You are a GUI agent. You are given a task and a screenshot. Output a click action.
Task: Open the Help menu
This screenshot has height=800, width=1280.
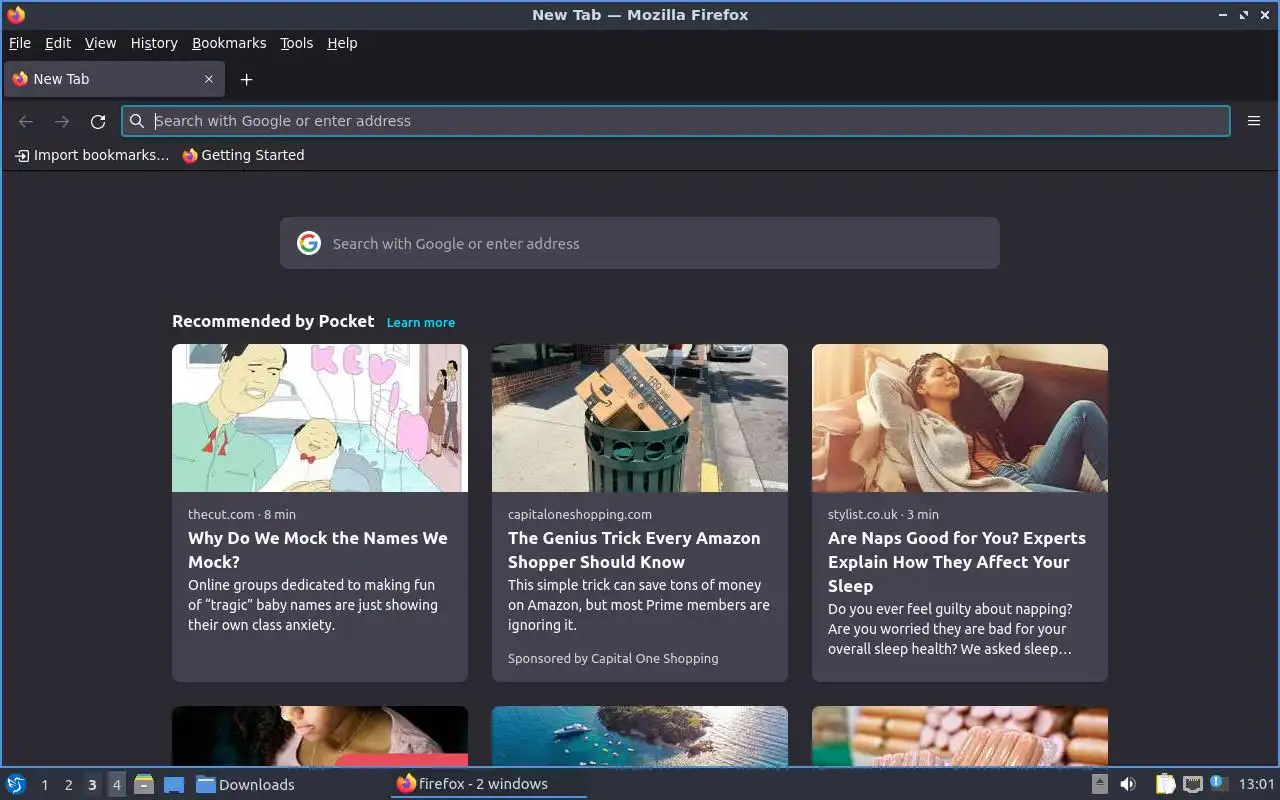(x=342, y=43)
